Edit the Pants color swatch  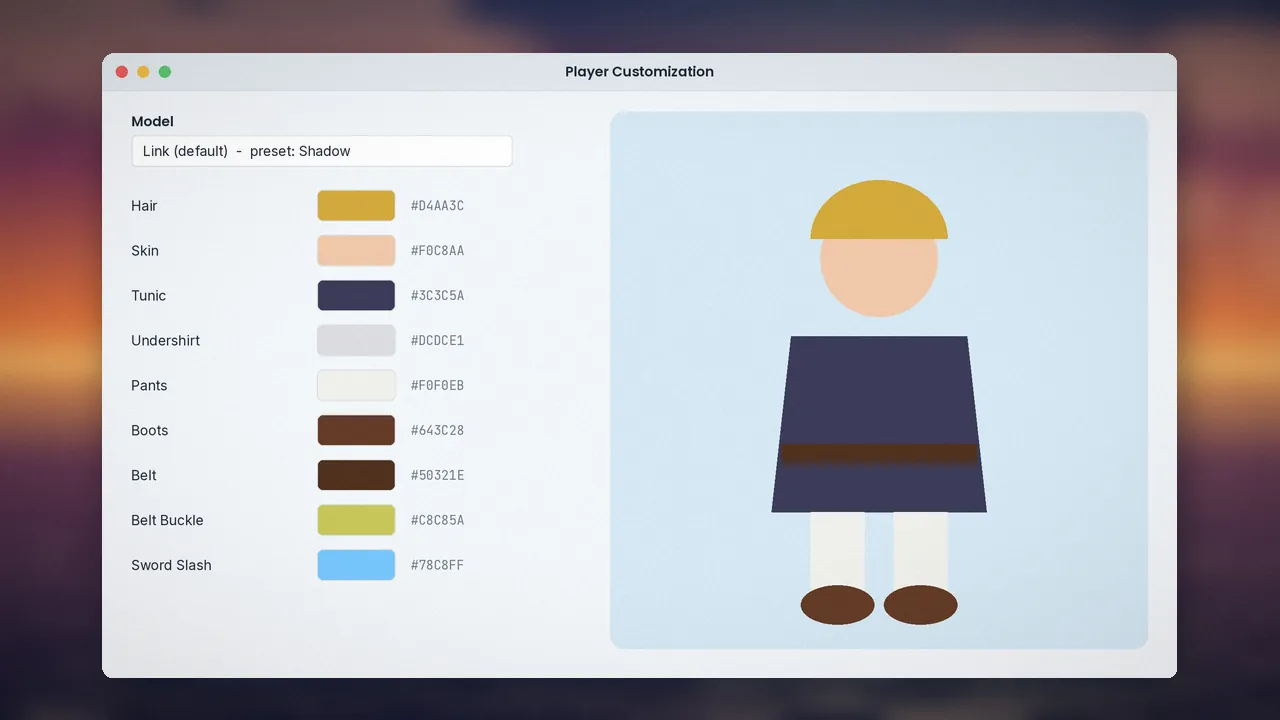tap(356, 386)
